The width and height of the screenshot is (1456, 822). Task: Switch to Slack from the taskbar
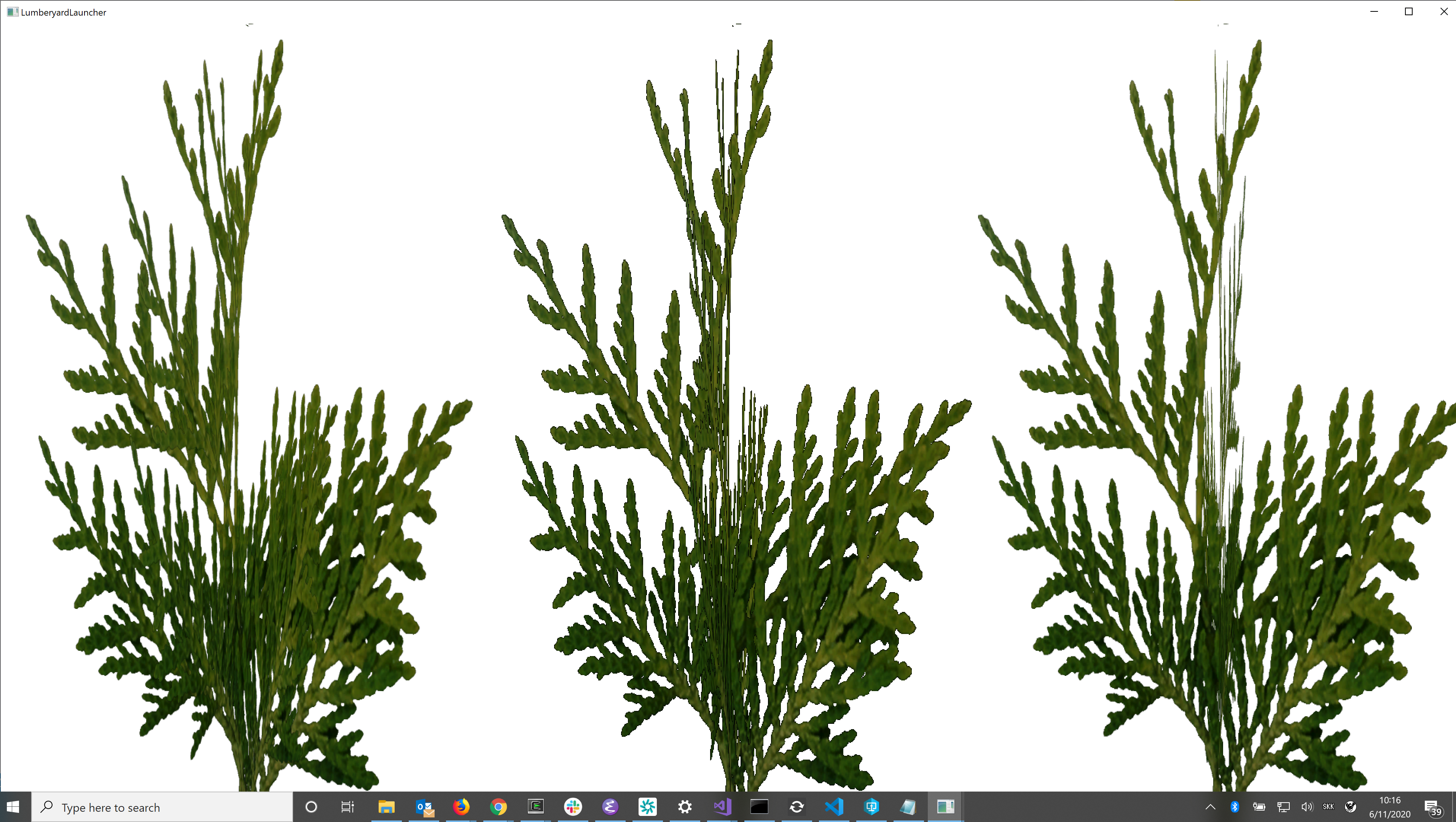pos(573,807)
